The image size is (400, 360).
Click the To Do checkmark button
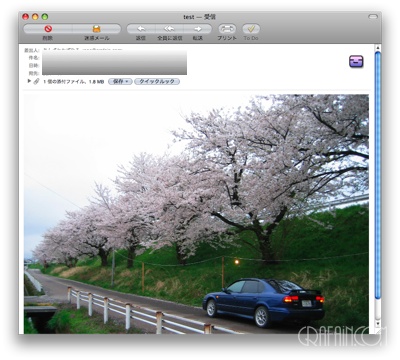pos(251,29)
